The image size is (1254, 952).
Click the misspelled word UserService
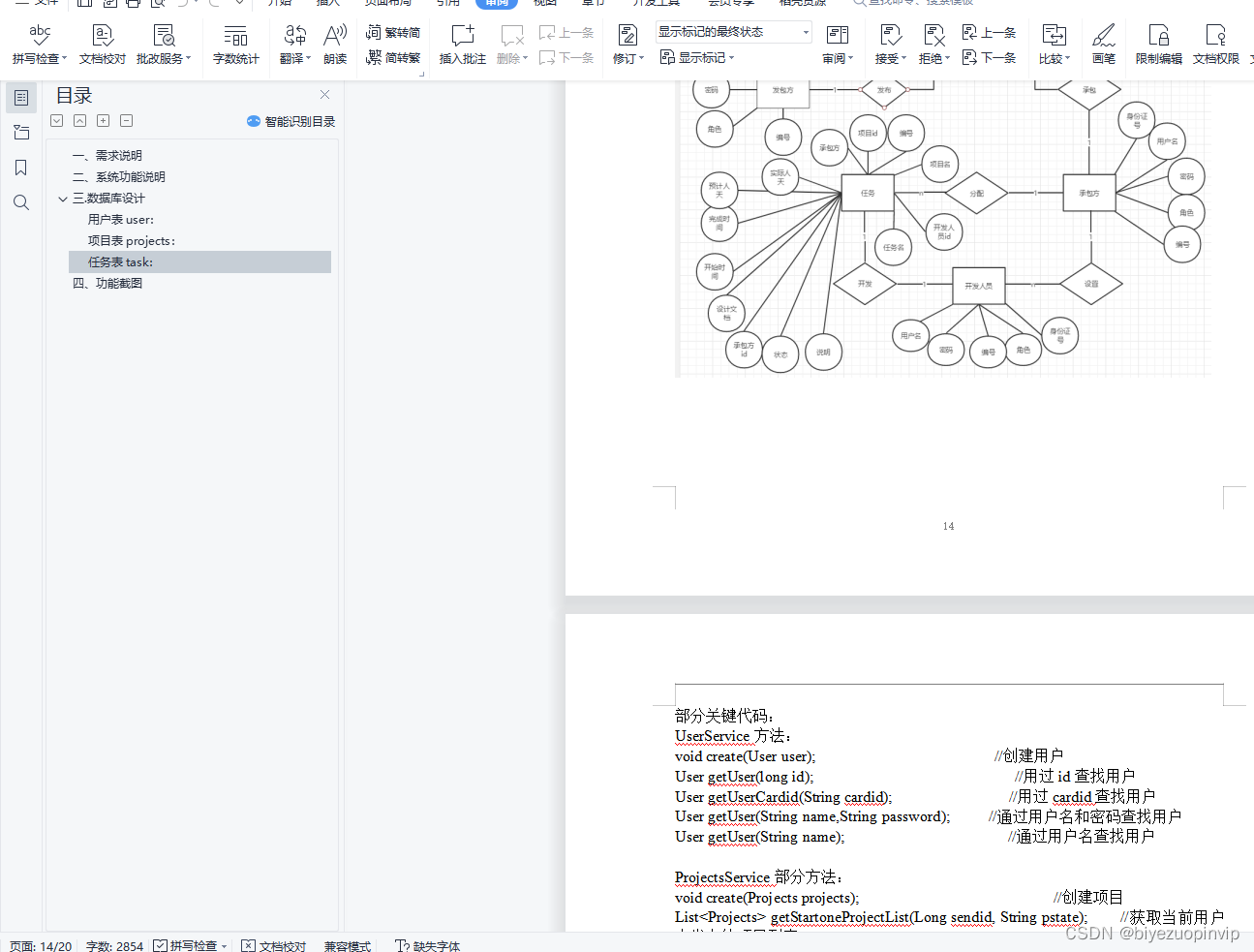tap(713, 736)
